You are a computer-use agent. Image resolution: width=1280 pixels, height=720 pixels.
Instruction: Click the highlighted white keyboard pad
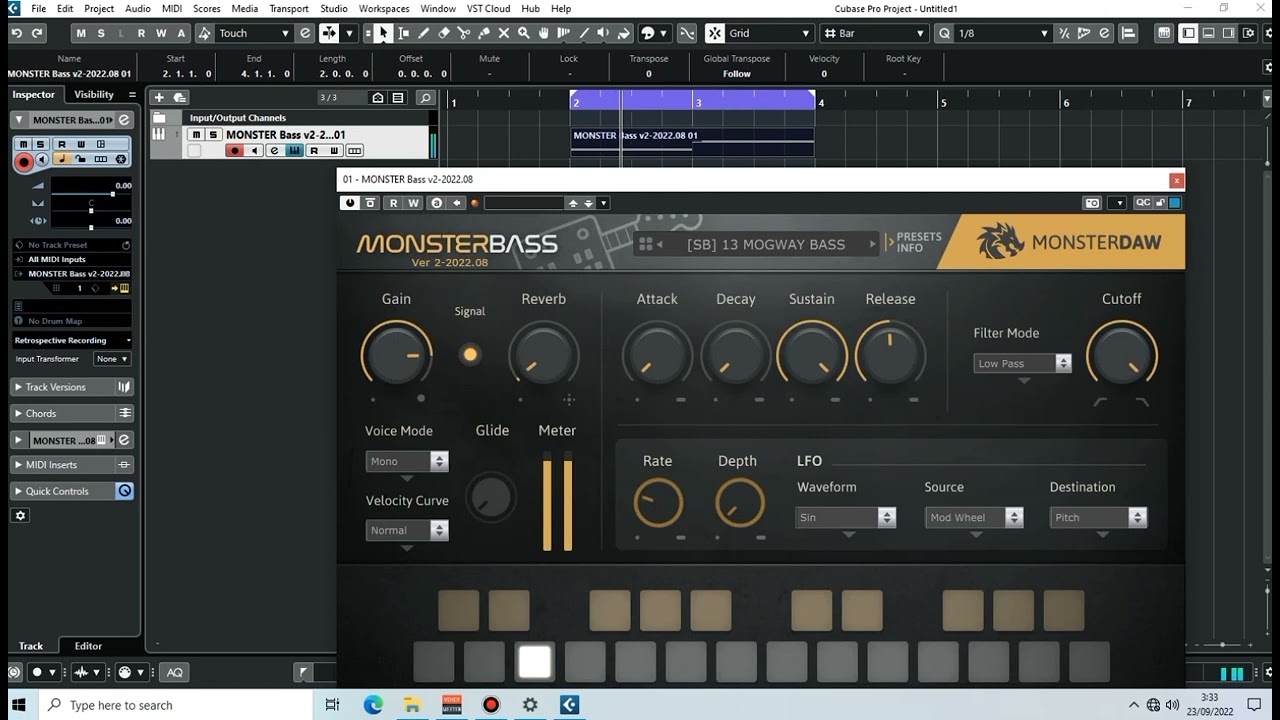535,662
